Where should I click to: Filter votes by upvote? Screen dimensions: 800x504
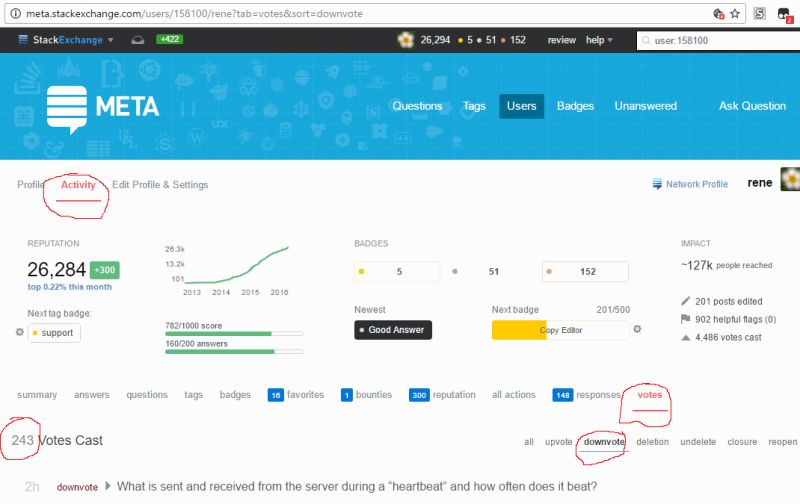coord(559,442)
